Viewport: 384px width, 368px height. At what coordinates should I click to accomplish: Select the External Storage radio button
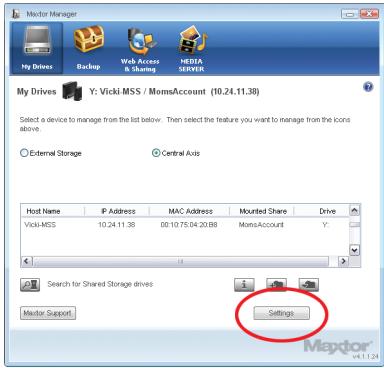point(24,153)
